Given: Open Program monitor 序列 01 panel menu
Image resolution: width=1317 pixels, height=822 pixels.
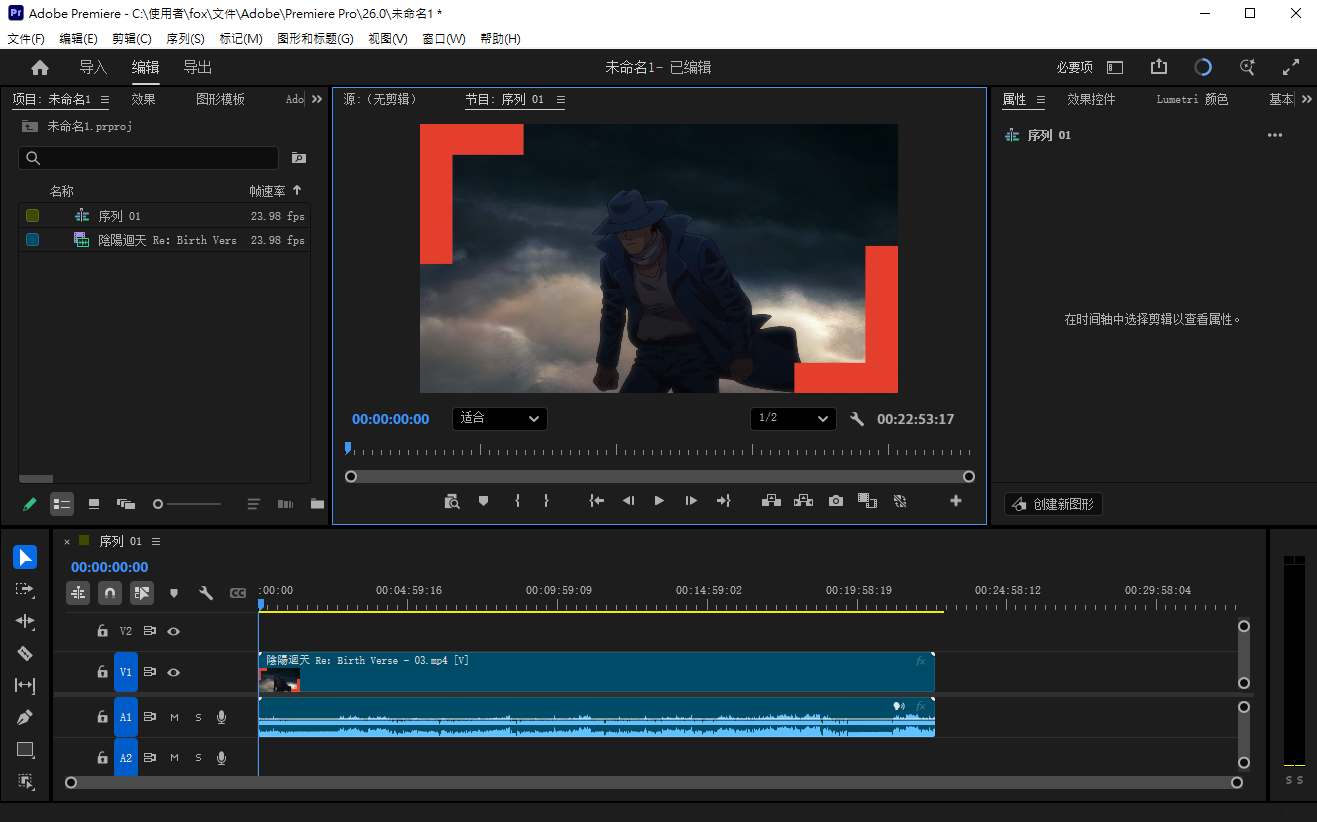Looking at the screenshot, I should [x=561, y=100].
